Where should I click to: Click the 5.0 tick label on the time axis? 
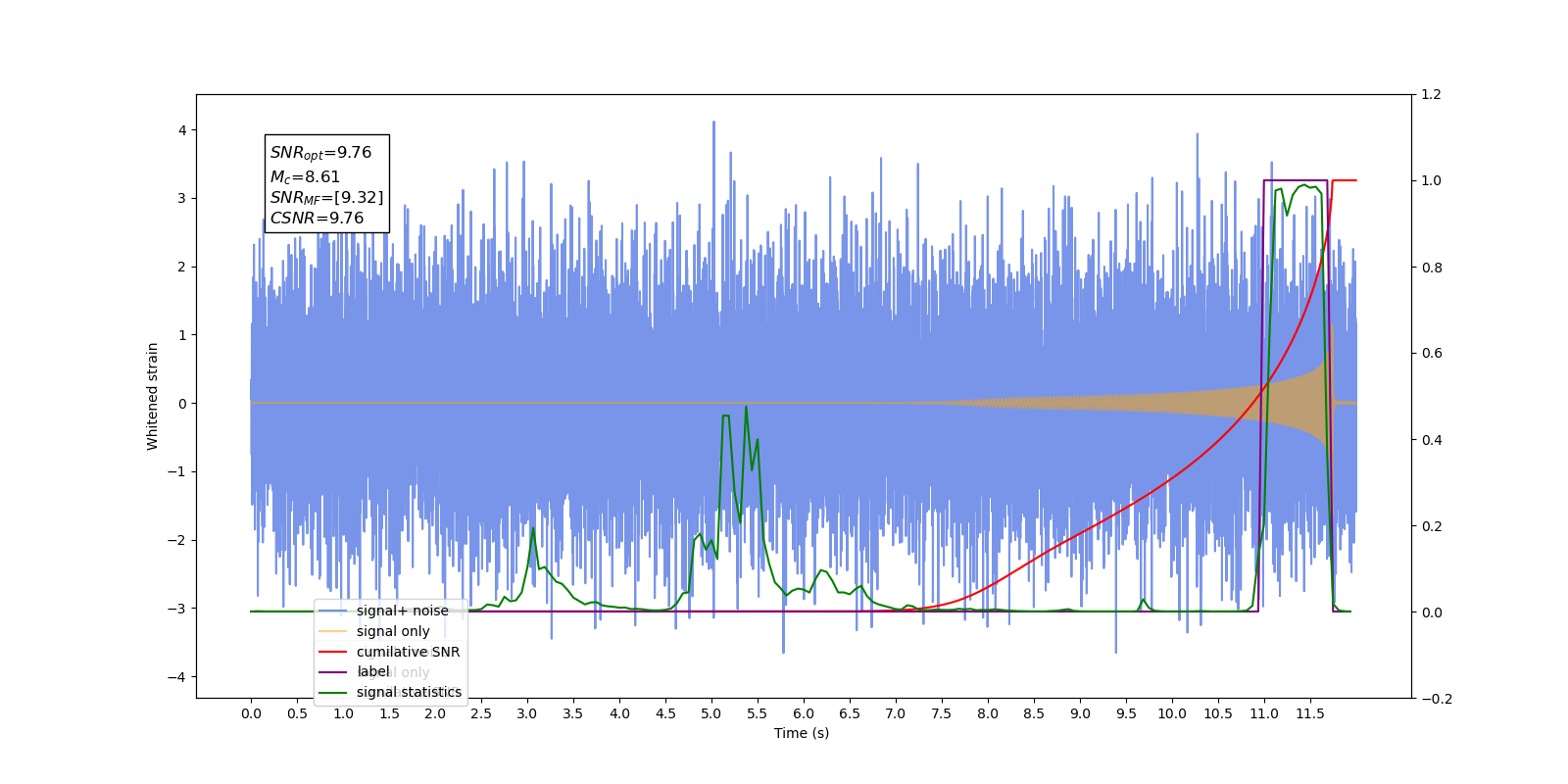point(711,713)
